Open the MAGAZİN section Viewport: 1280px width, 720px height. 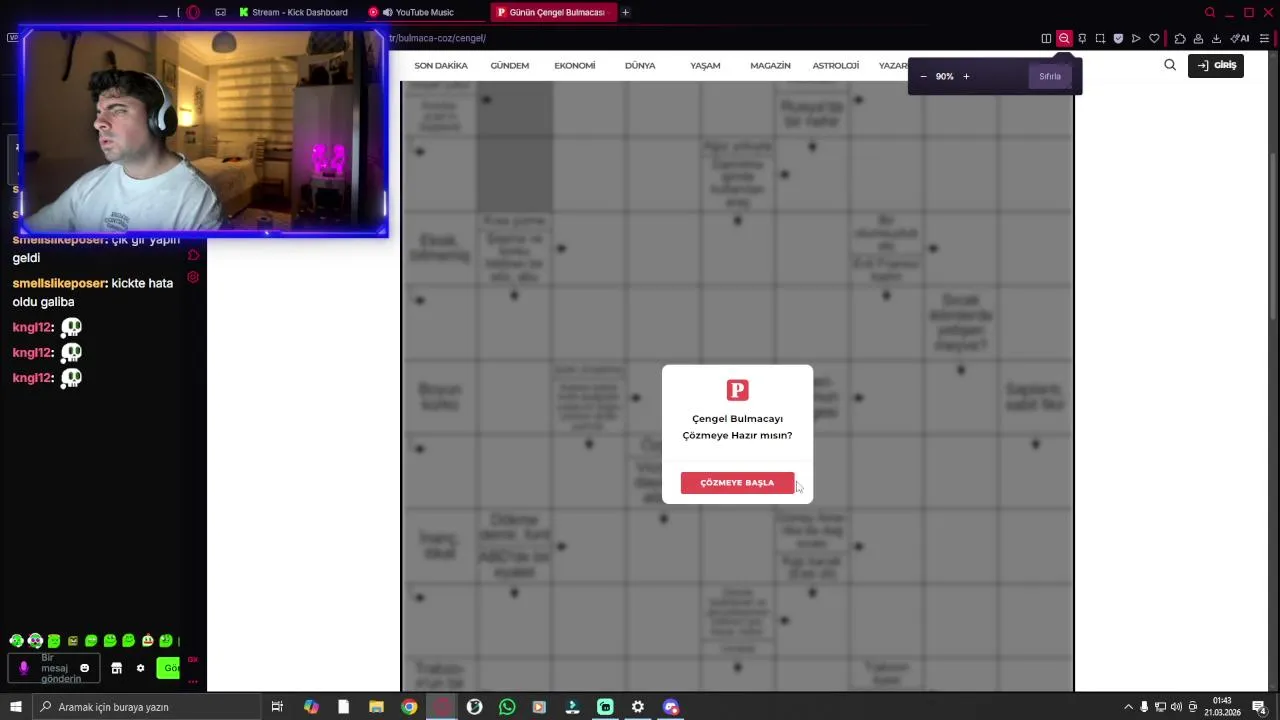pyautogui.click(x=770, y=65)
